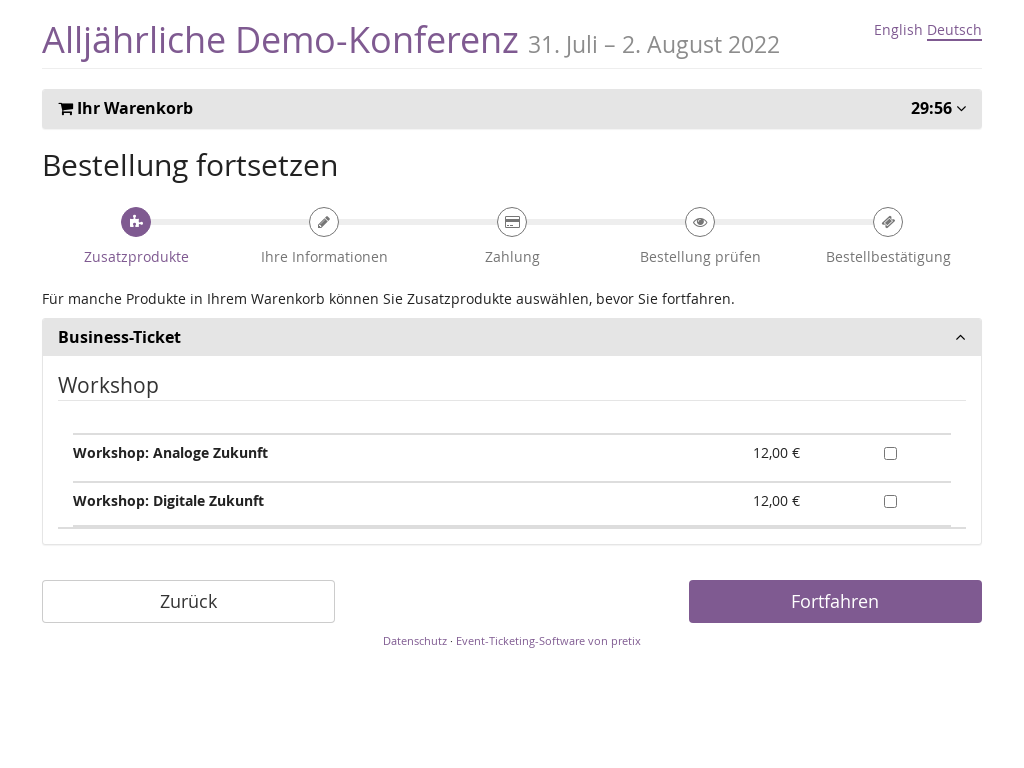Check the Workshop: Digitale Zukunft checkbox
This screenshot has height=768, width=1024.
coord(890,501)
